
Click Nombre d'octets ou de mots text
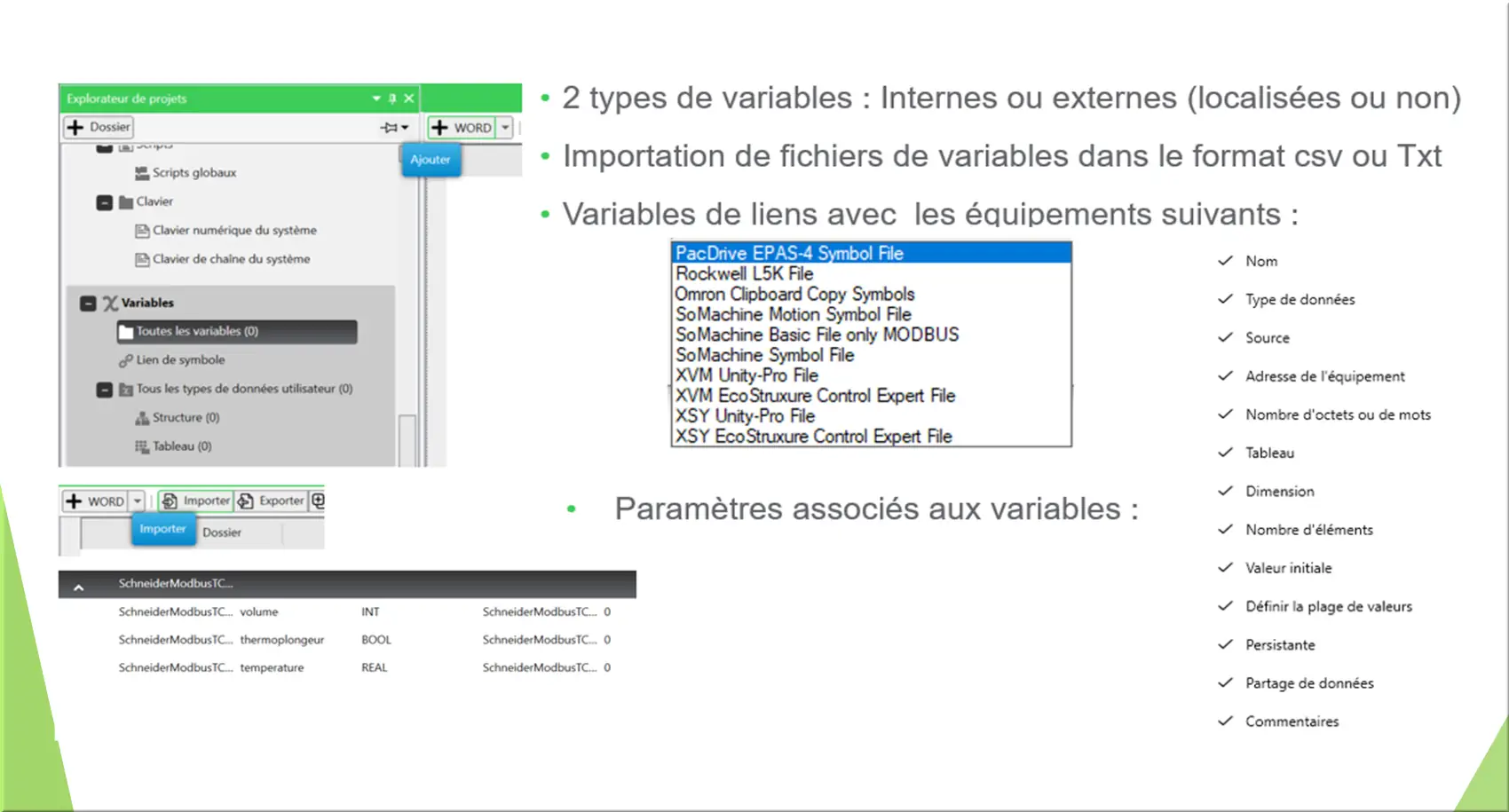pyautogui.click(x=1339, y=415)
